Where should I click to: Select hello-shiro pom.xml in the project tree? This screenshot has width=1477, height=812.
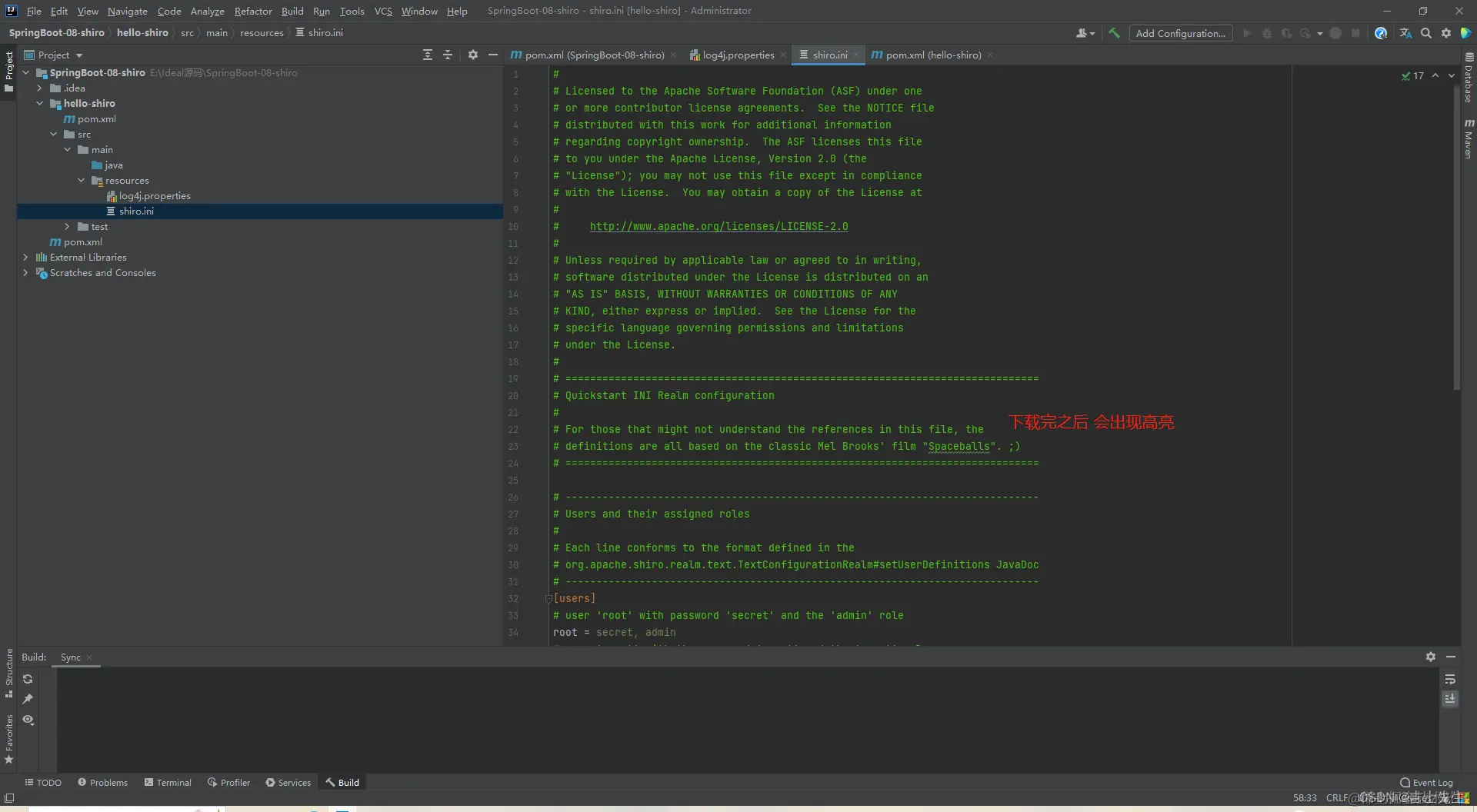tap(90, 118)
